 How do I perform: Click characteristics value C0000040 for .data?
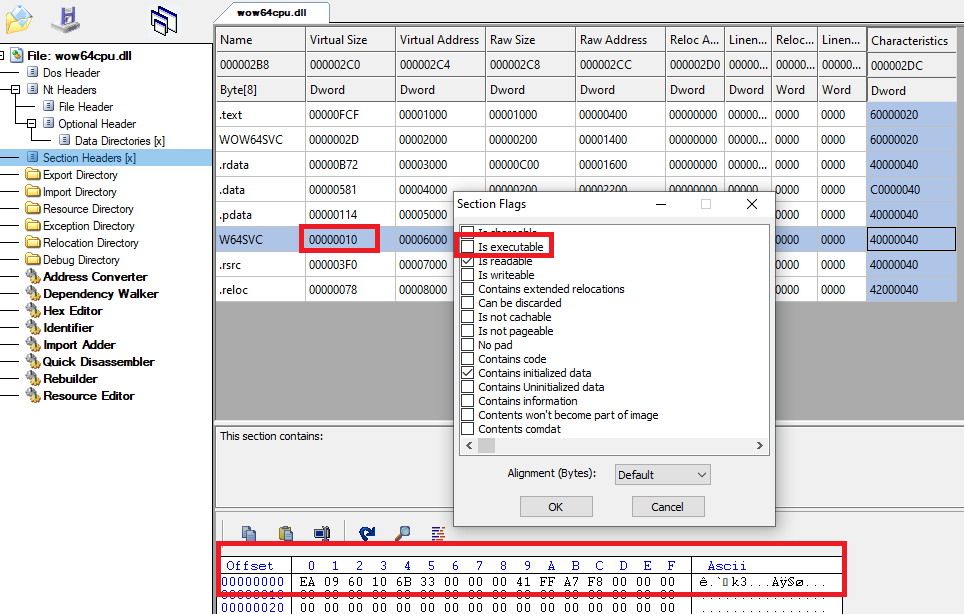(x=912, y=190)
